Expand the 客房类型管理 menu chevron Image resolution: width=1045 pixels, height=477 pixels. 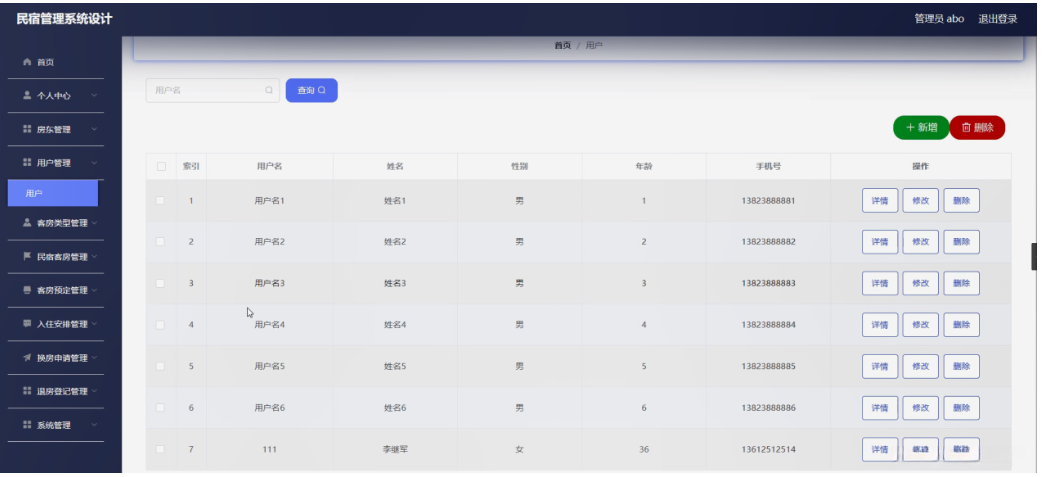94,223
